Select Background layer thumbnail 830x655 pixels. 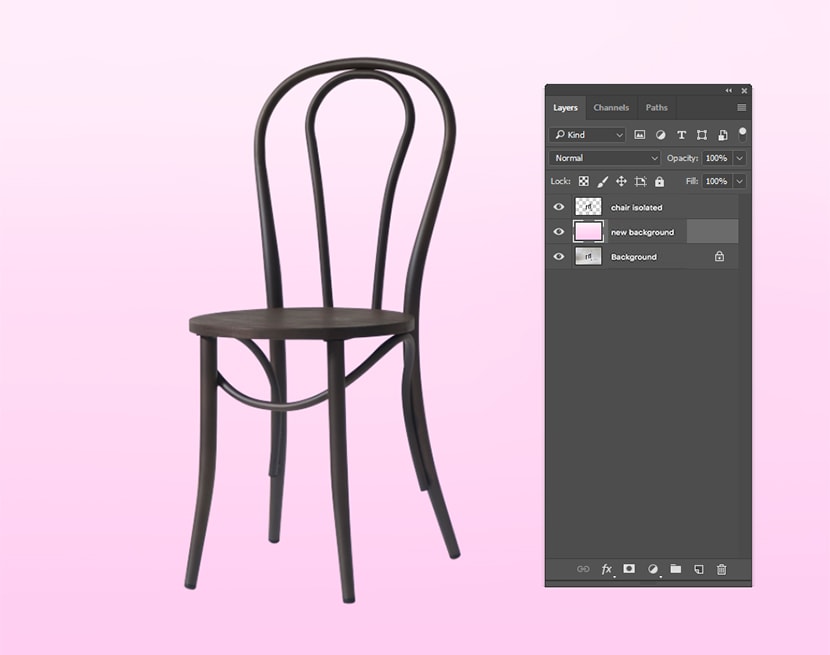[588, 257]
